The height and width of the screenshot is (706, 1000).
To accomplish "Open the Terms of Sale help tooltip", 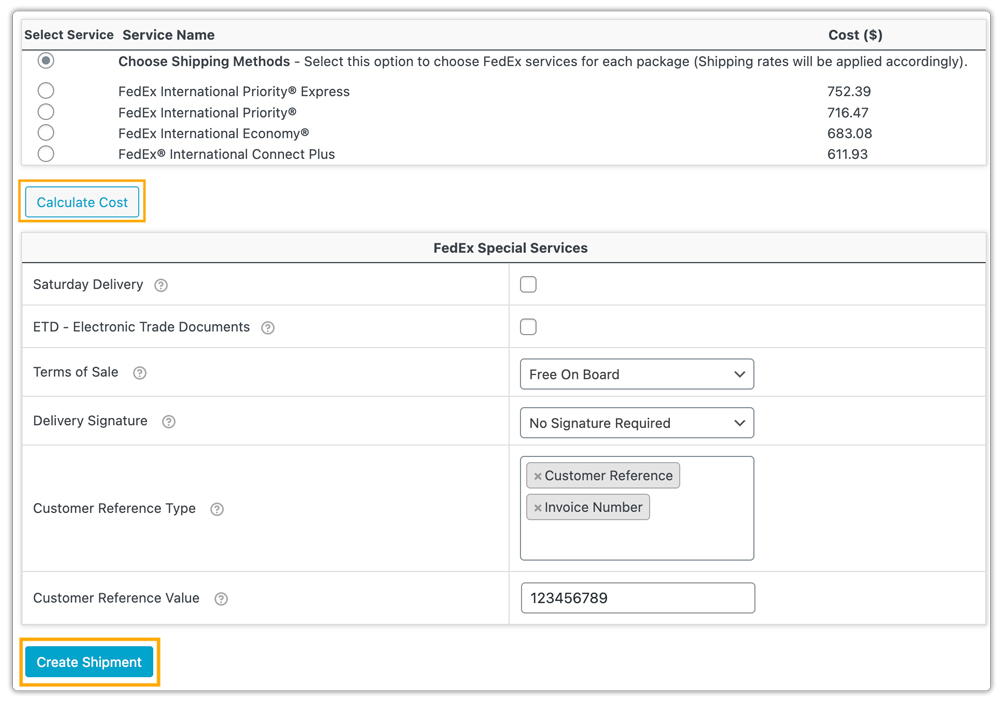I will (x=140, y=373).
